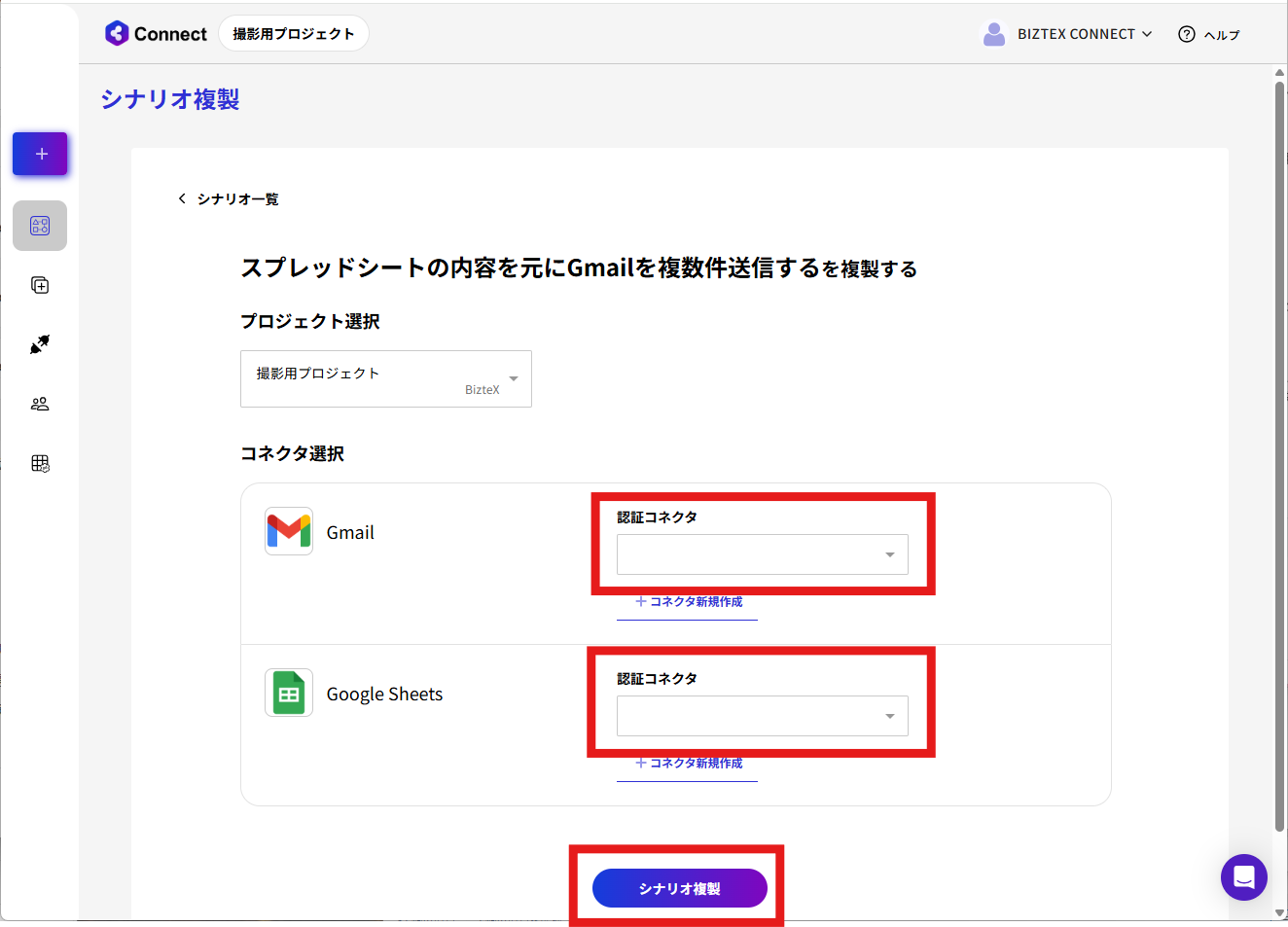Click the シナリオ複製 page heading
1288x927 pixels.
point(170,99)
